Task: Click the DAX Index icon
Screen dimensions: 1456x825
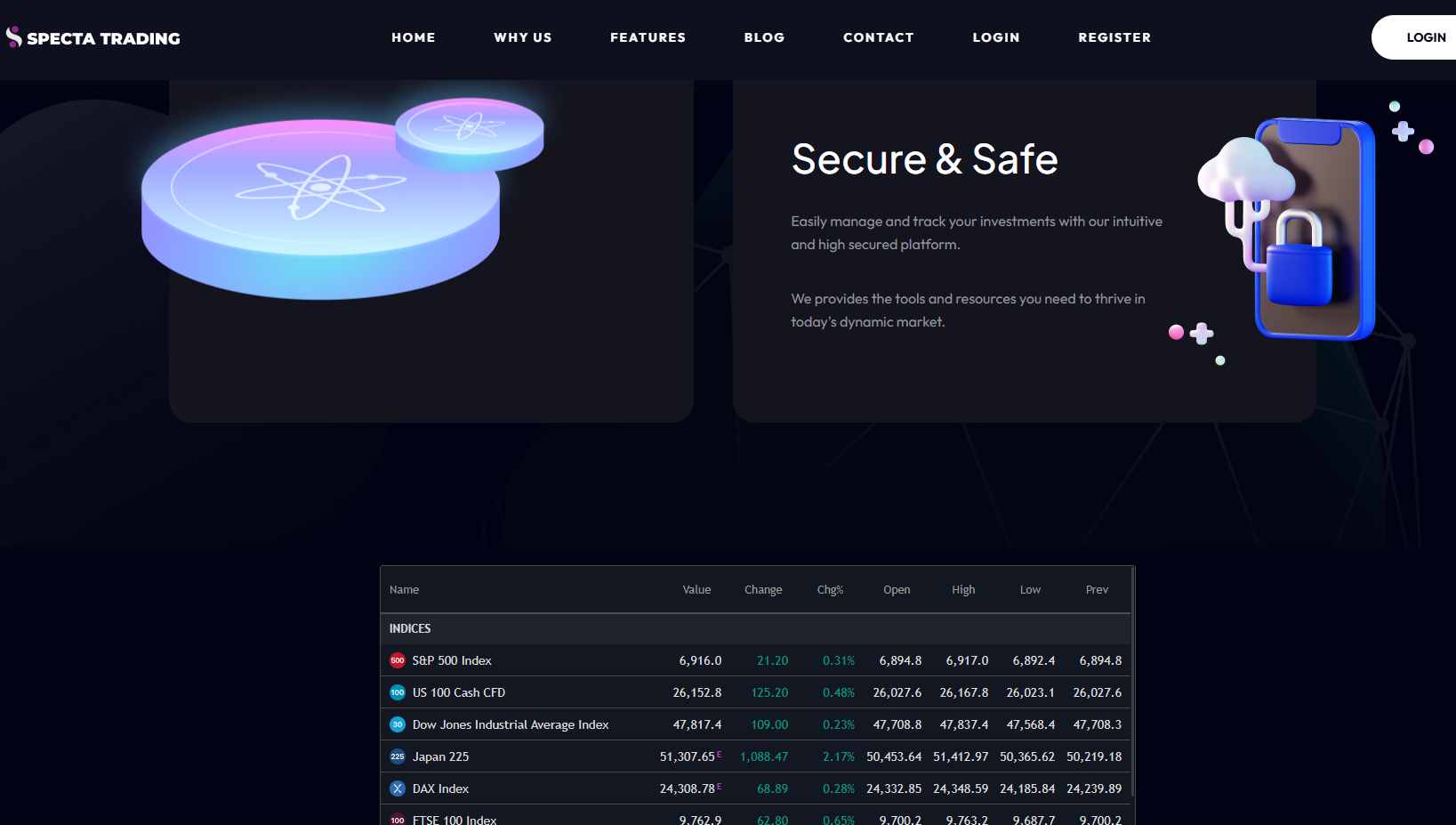Action: (x=398, y=789)
